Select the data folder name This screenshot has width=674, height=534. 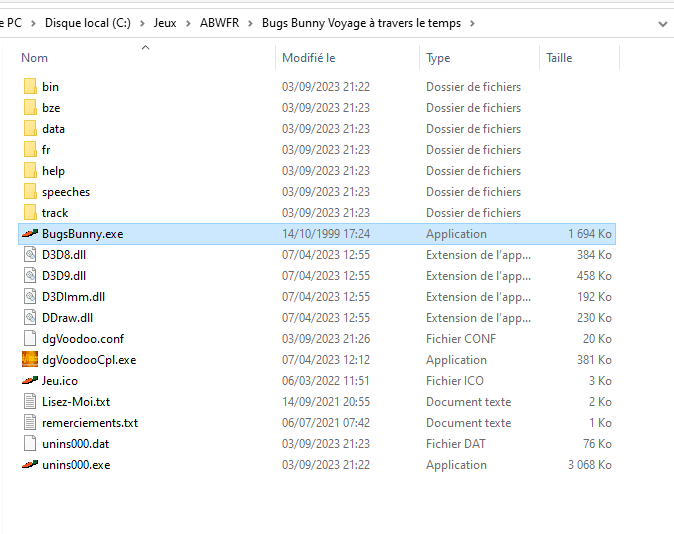point(53,129)
